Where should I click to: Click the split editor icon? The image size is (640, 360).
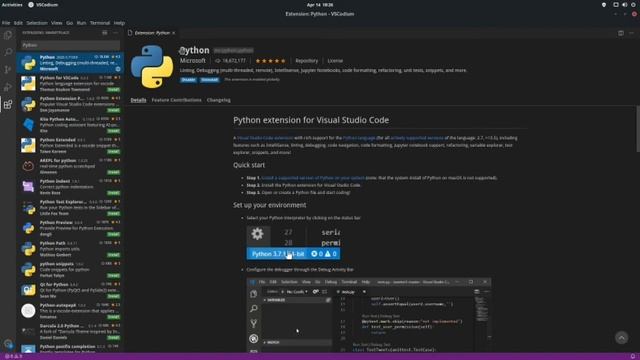[x=621, y=33]
